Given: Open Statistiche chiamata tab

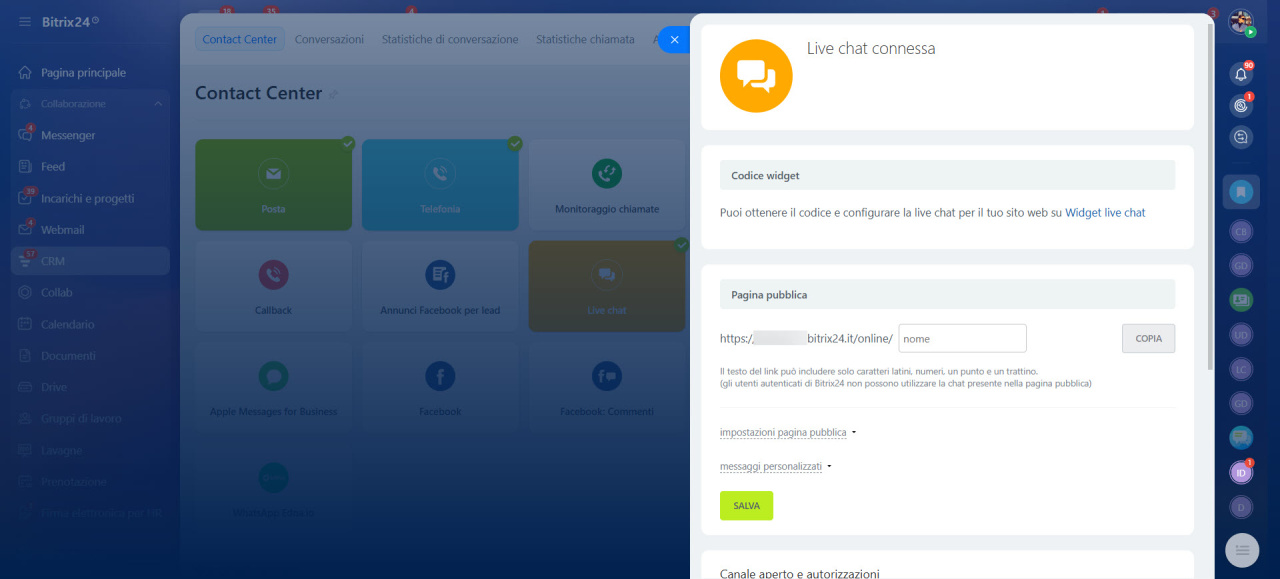Looking at the screenshot, I should [x=585, y=39].
